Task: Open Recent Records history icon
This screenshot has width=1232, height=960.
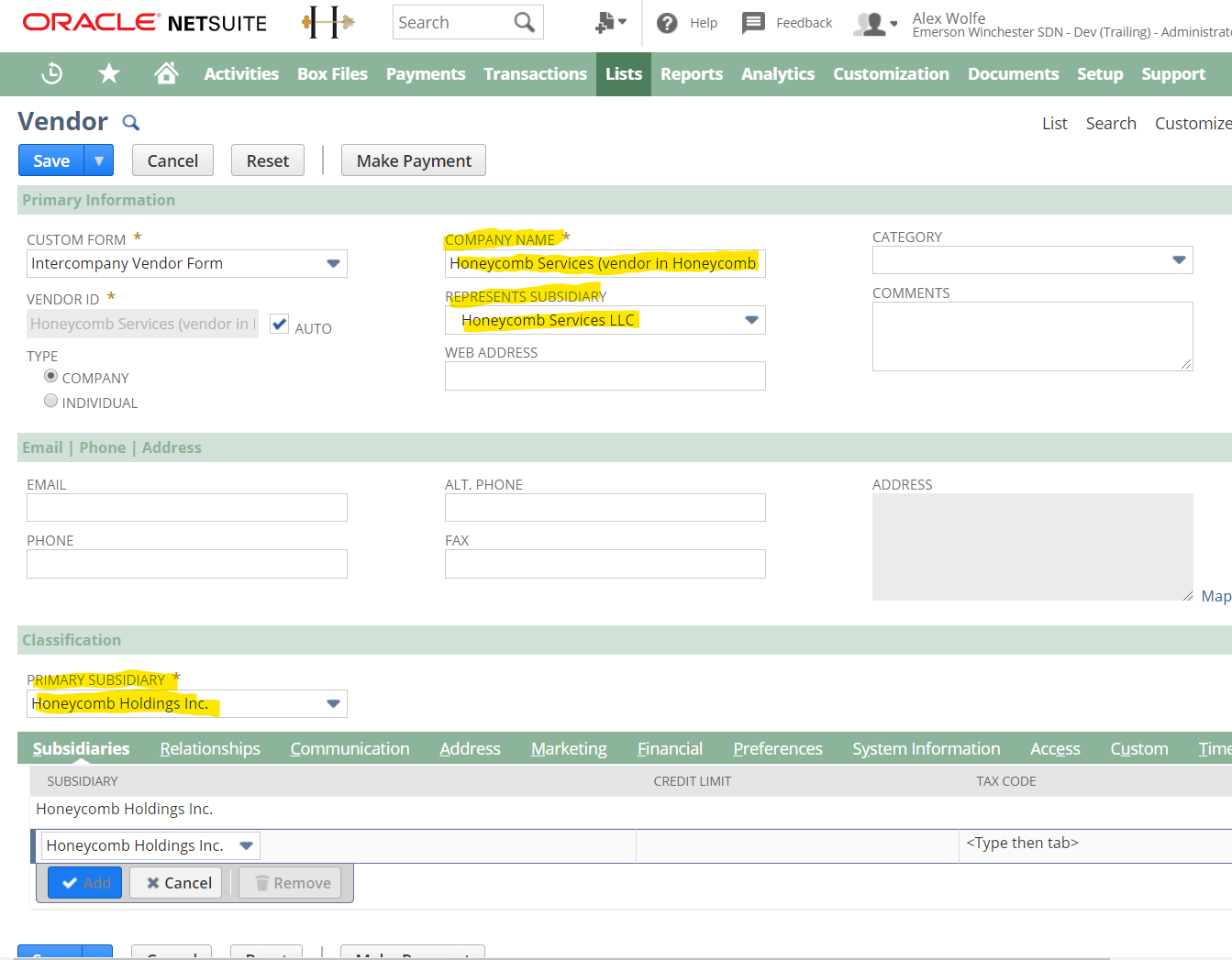Action: coord(52,73)
